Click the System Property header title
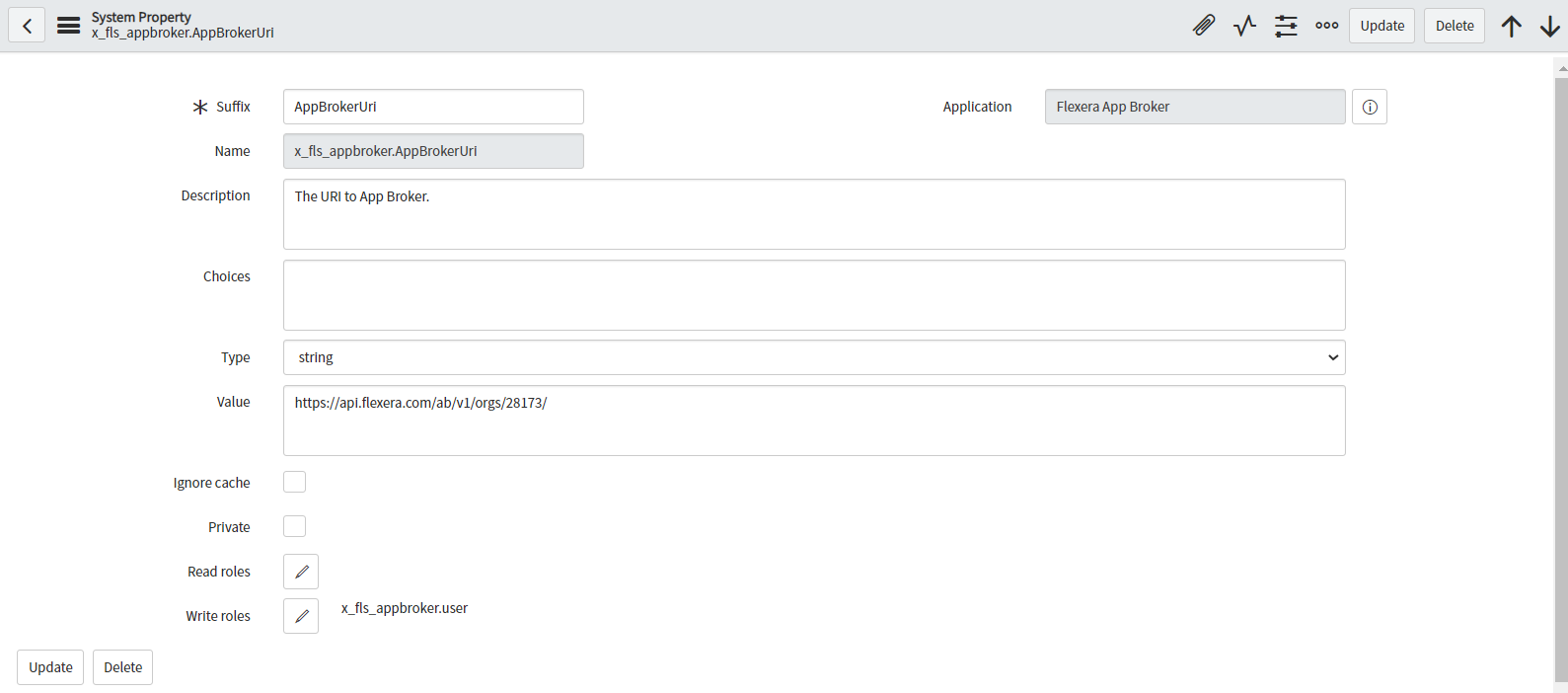The image size is (1568, 693). pyautogui.click(x=141, y=17)
